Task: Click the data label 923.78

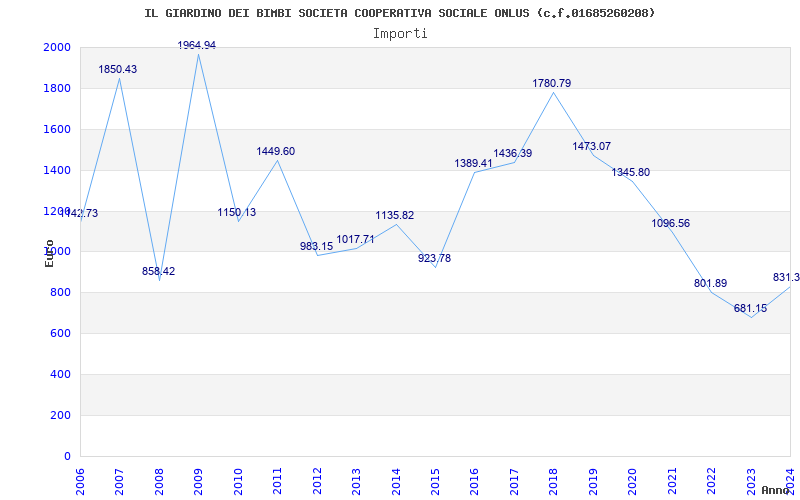Action: (x=435, y=258)
